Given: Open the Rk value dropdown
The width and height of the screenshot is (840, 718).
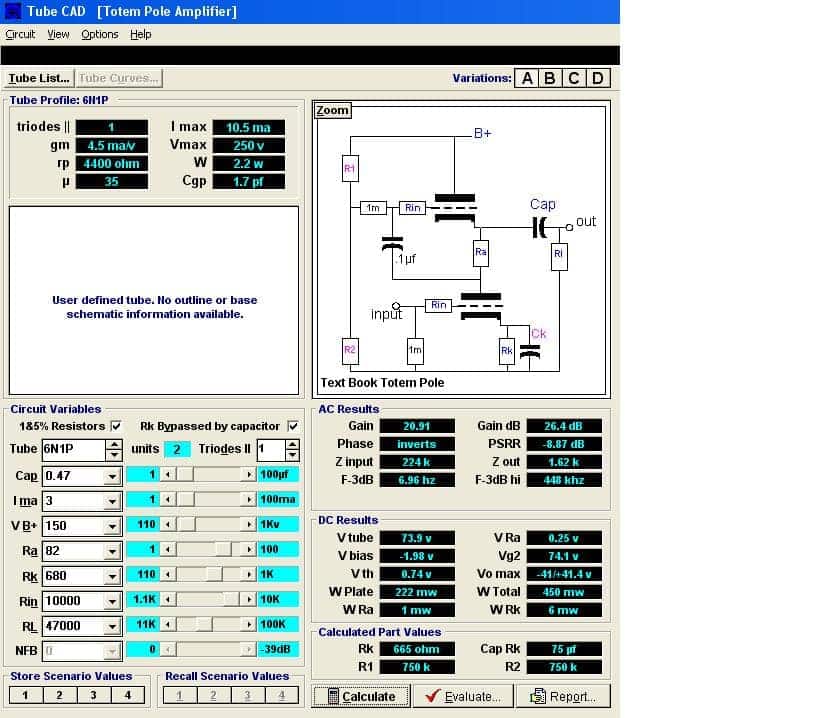Looking at the screenshot, I should 112,576.
